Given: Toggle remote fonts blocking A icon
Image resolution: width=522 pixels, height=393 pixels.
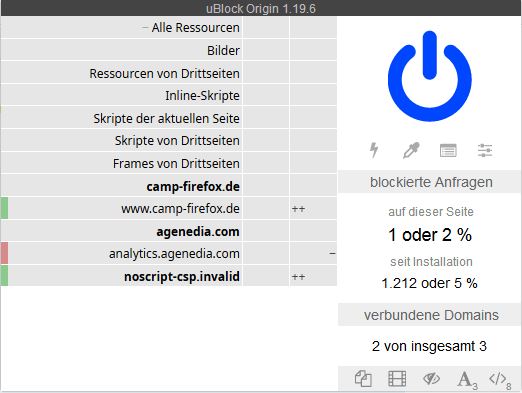Looking at the screenshot, I should coord(467,380).
